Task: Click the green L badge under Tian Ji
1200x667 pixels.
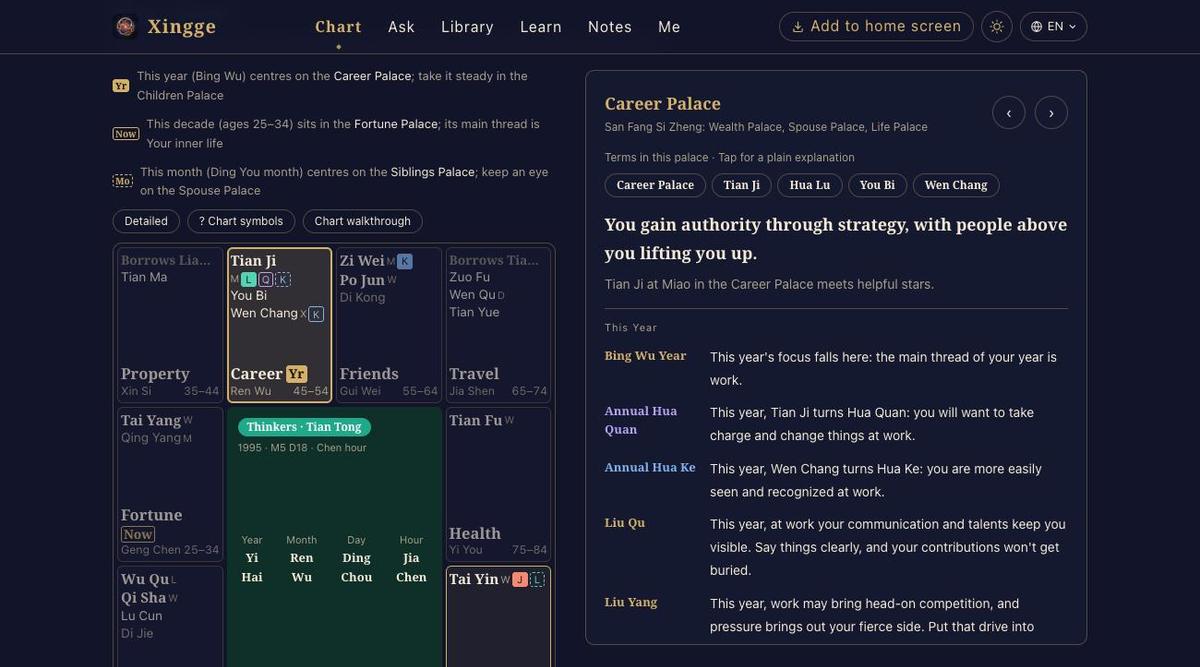Action: coord(249,280)
